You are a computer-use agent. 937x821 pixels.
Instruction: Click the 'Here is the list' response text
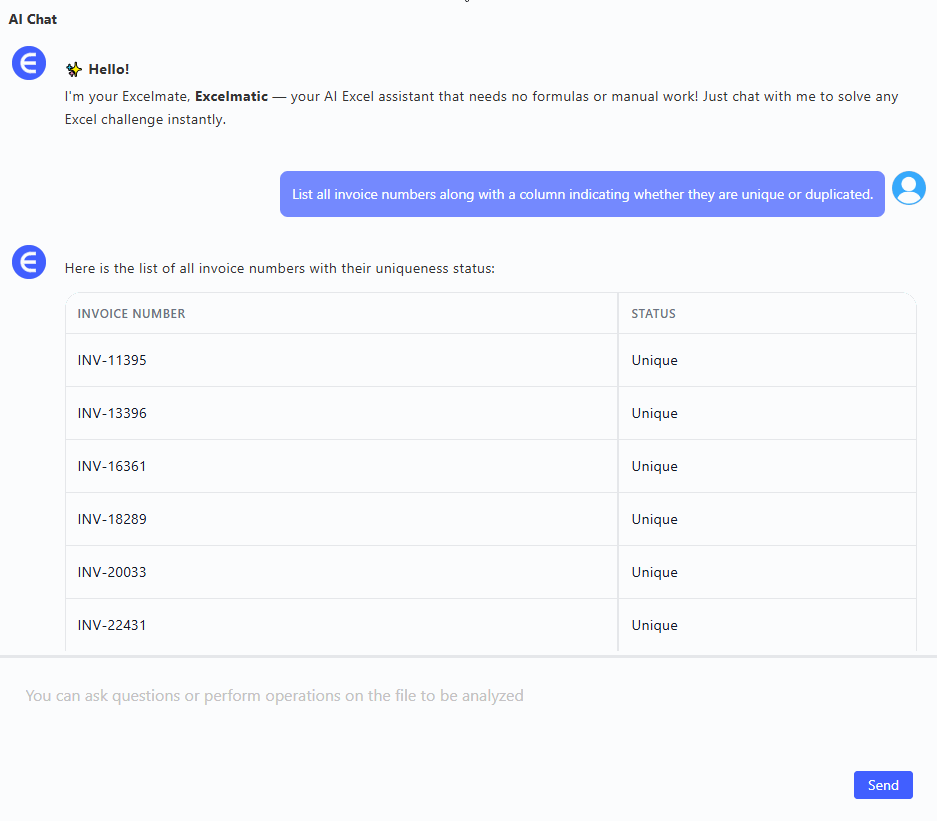click(x=279, y=268)
